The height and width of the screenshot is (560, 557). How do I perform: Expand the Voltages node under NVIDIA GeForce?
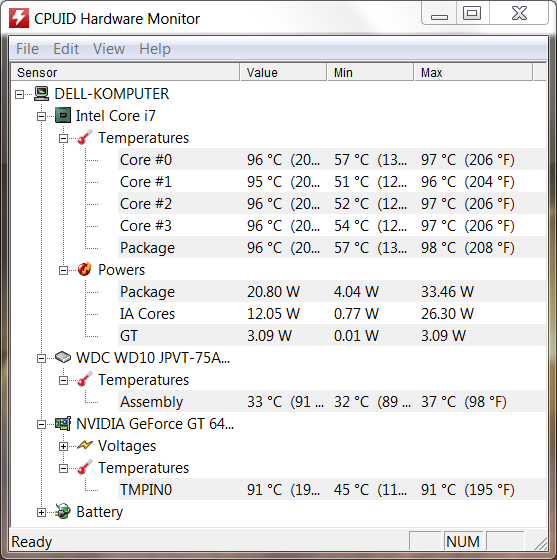pos(63,446)
